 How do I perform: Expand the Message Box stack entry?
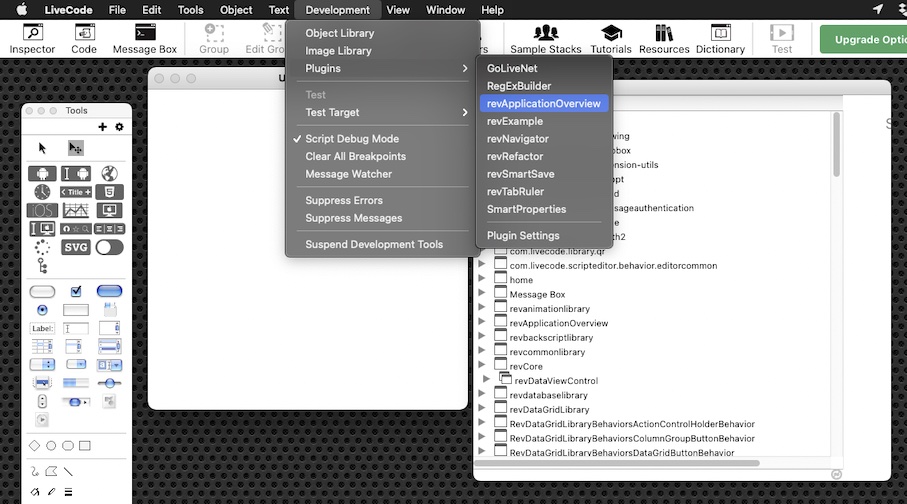pos(481,295)
